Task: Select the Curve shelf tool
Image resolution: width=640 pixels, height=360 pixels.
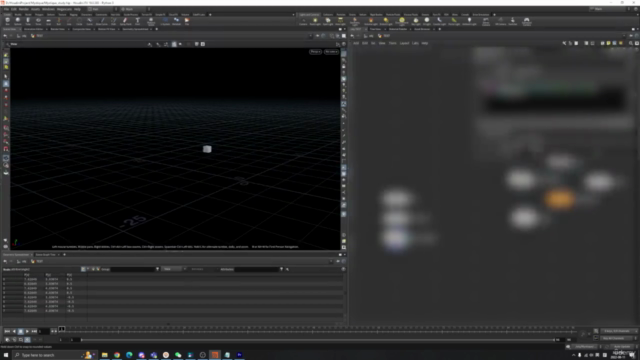Action: [89, 21]
